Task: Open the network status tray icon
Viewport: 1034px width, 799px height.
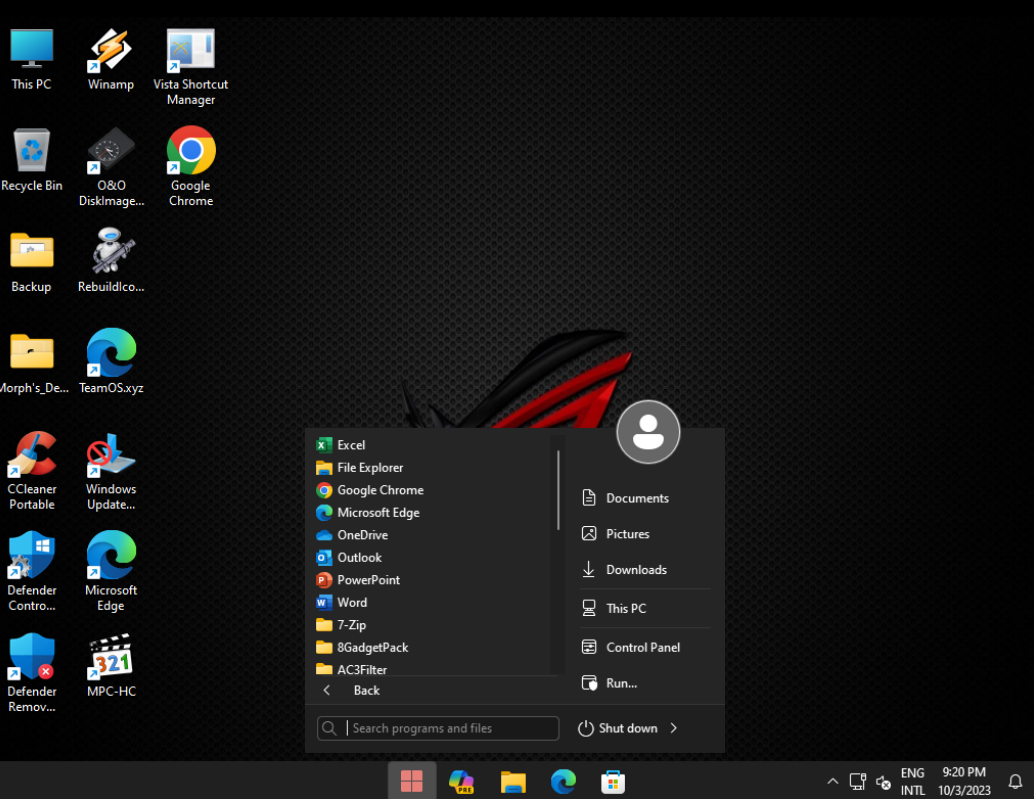Action: click(x=858, y=781)
